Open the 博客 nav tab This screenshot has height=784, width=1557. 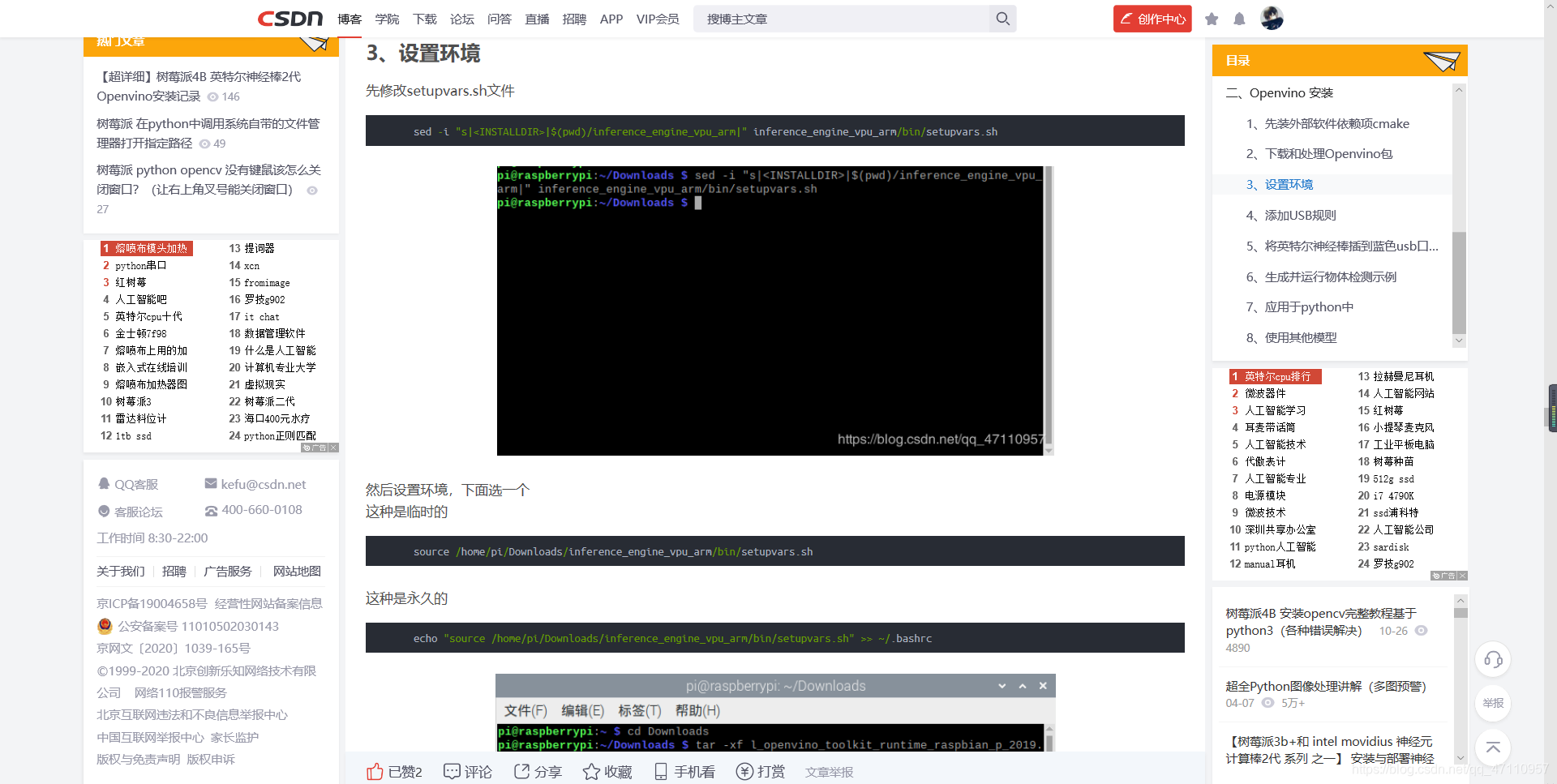350,19
